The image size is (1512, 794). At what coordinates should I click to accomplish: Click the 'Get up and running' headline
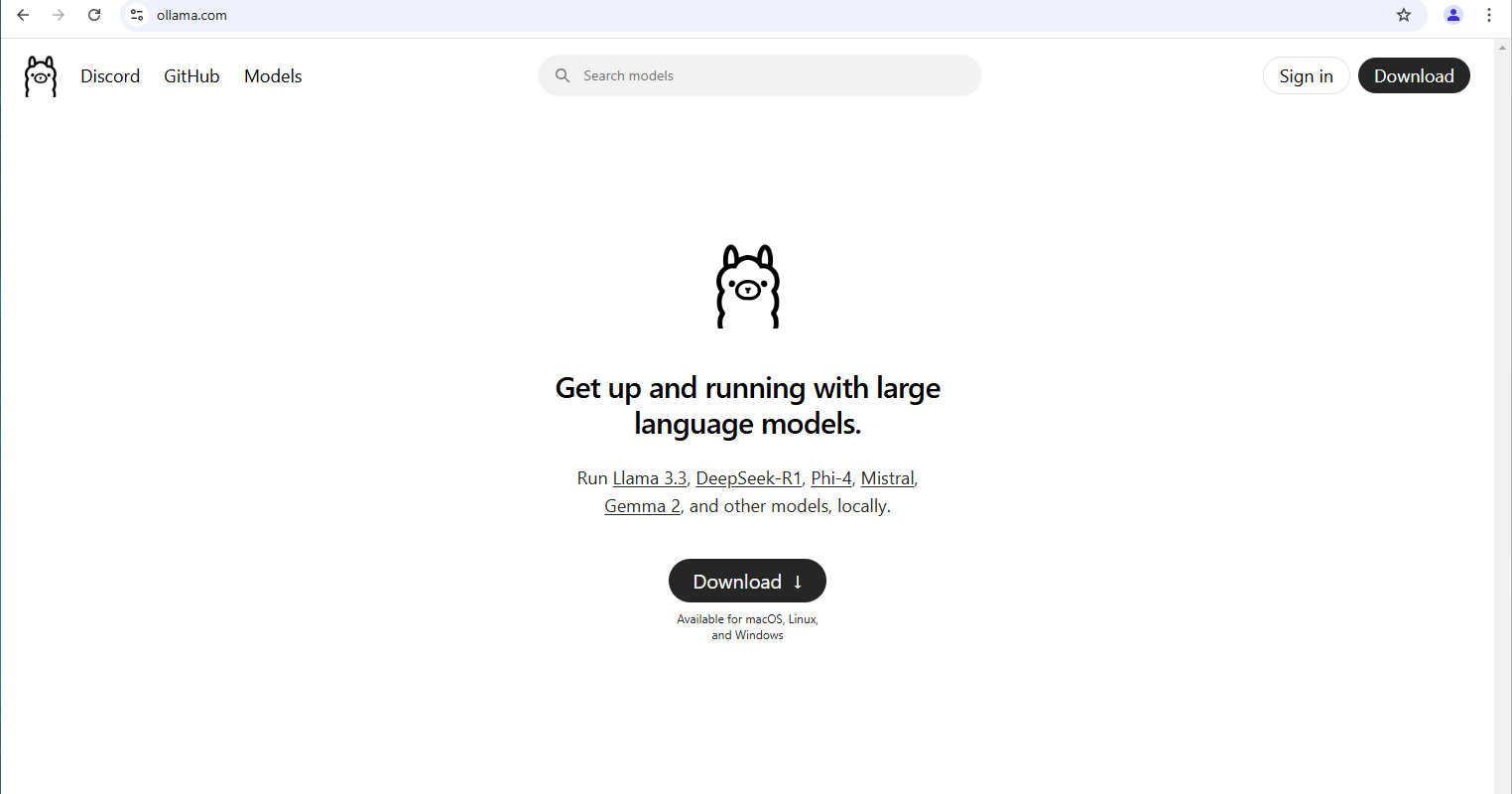(x=748, y=405)
